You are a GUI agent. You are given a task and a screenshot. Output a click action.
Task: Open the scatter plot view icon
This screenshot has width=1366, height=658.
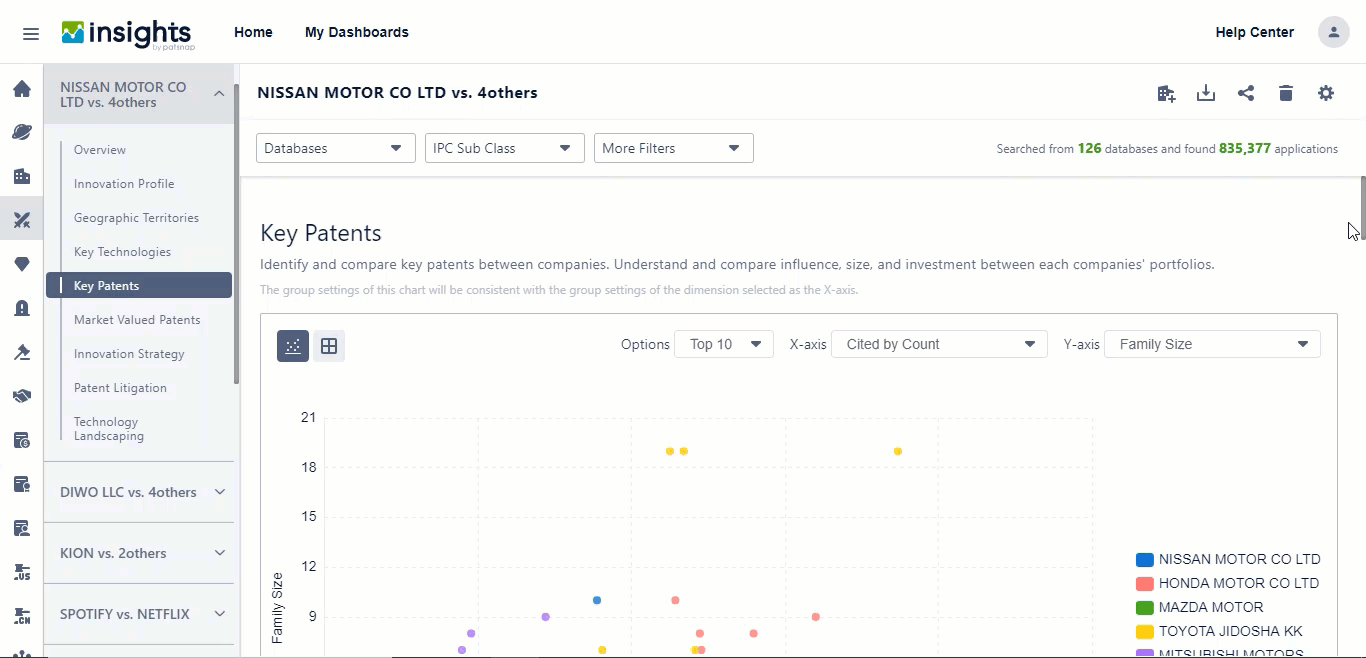[292, 345]
